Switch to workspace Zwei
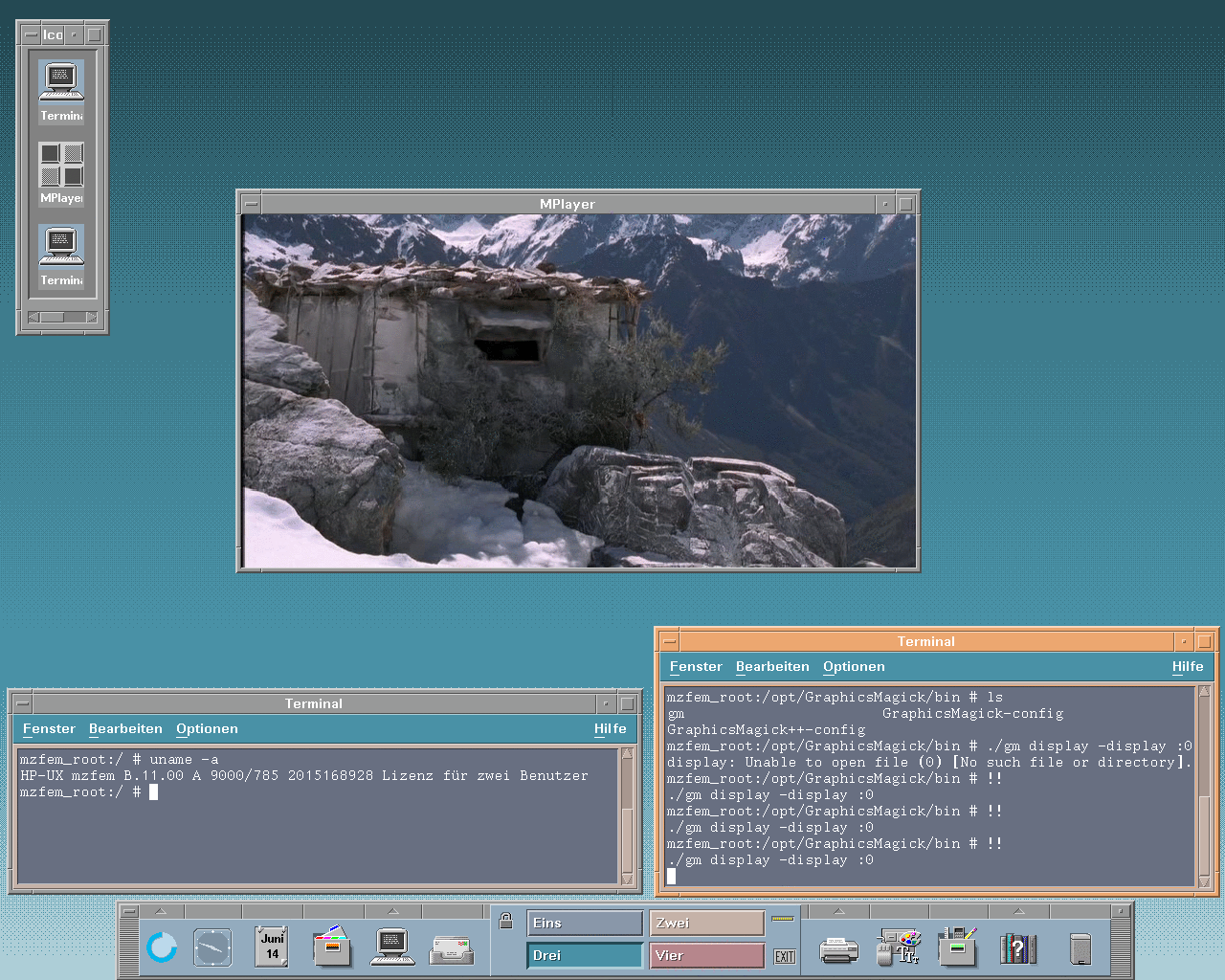Screen dimensions: 1225x980 pos(706,924)
